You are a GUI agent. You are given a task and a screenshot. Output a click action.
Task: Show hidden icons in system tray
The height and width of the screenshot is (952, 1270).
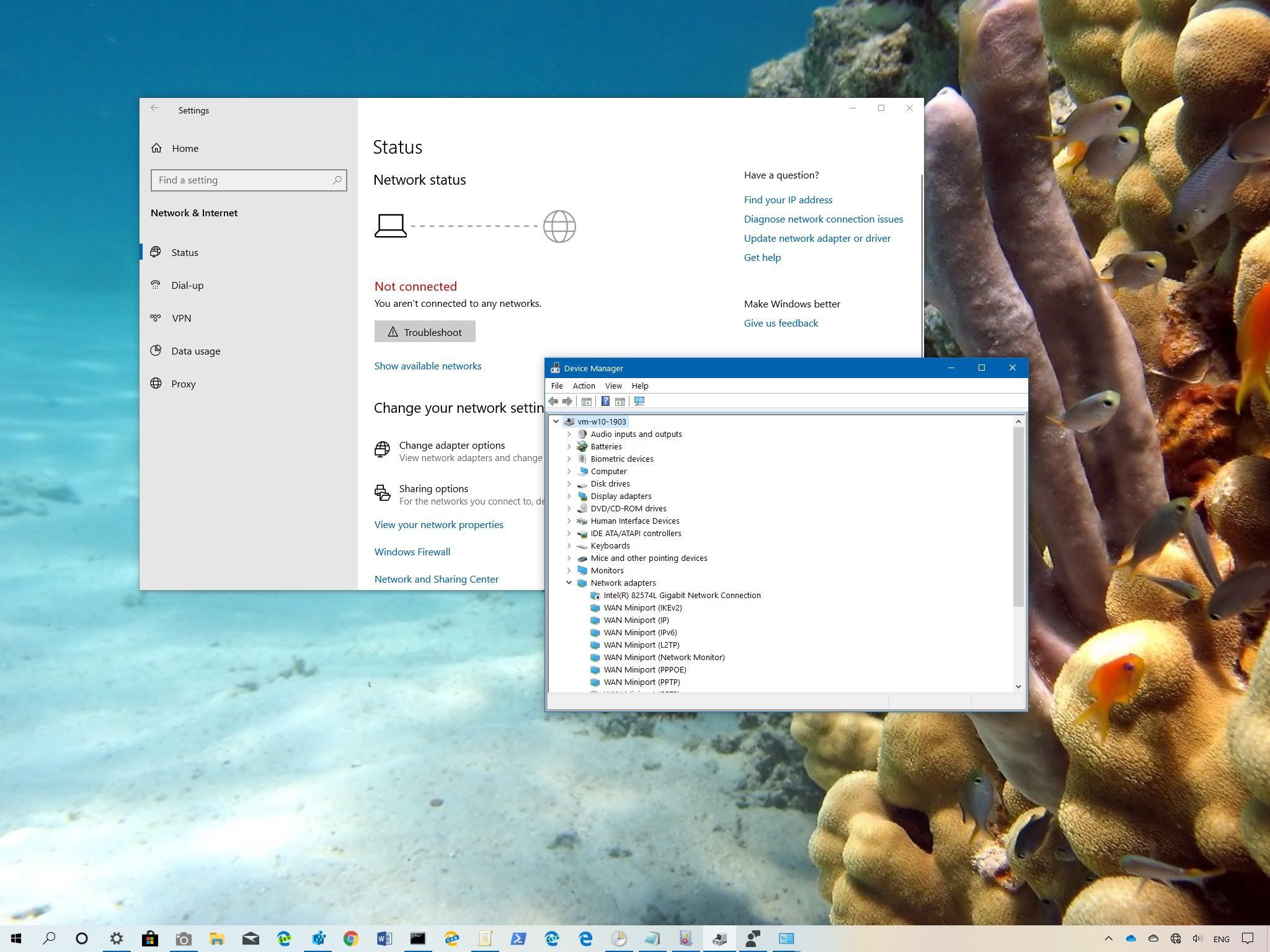[1109, 938]
